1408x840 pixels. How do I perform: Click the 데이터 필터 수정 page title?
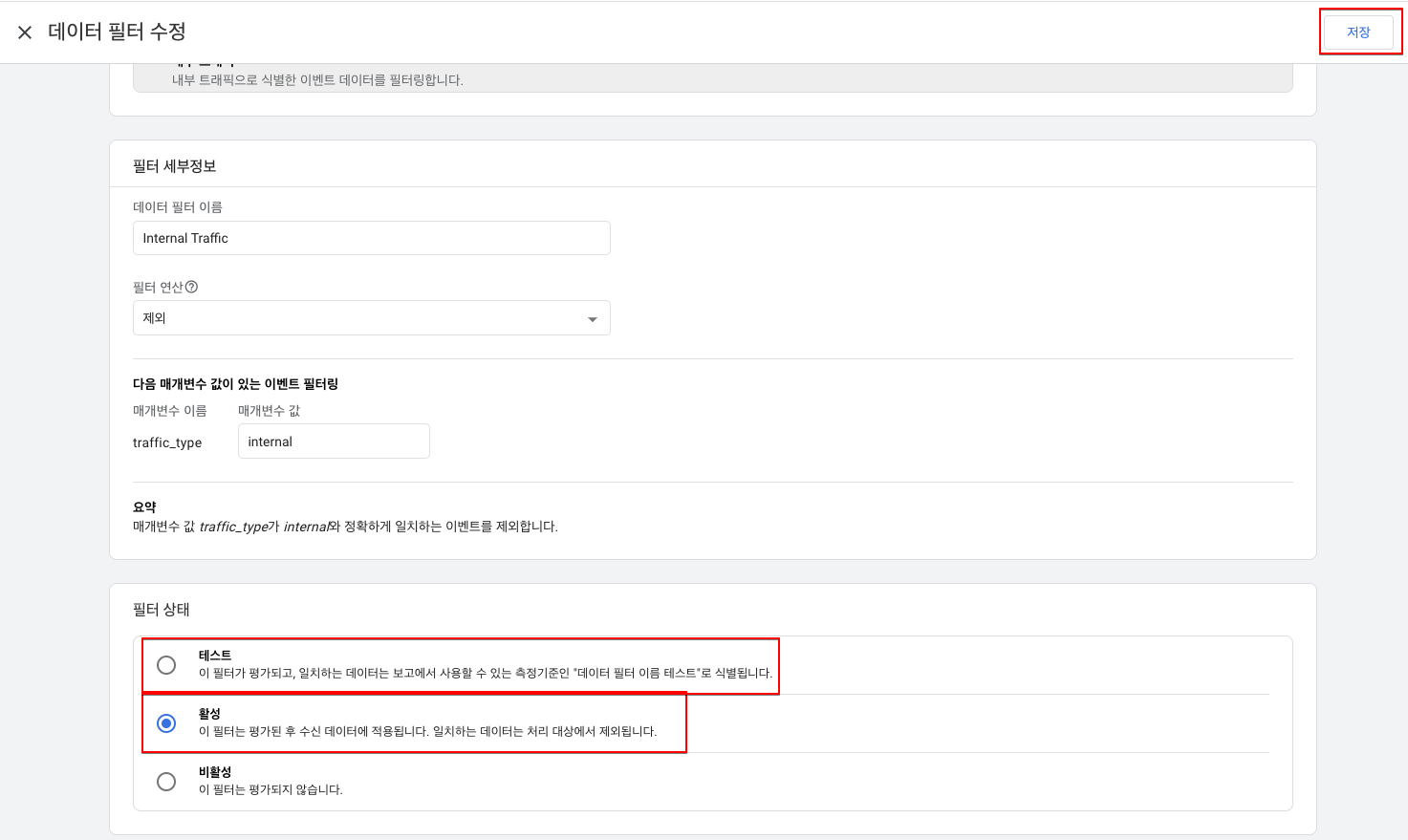pyautogui.click(x=117, y=32)
